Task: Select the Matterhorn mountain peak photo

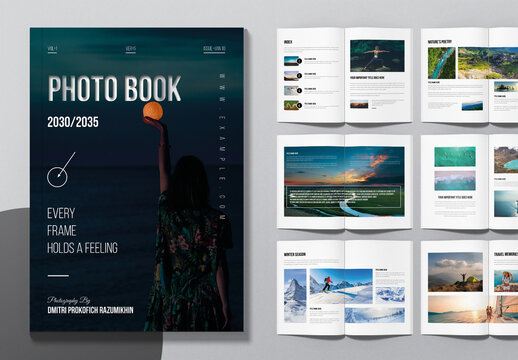Action: [x=295, y=296]
